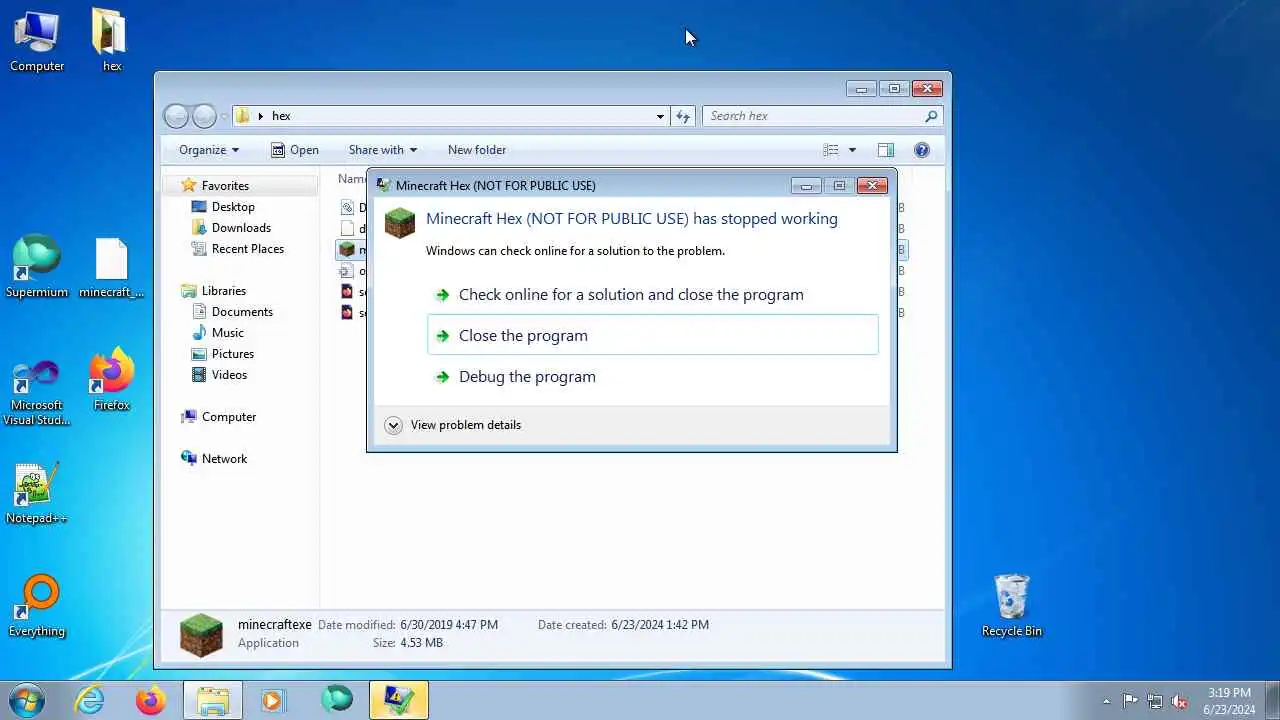
Task: Open Explorer Help icon
Action: click(922, 150)
